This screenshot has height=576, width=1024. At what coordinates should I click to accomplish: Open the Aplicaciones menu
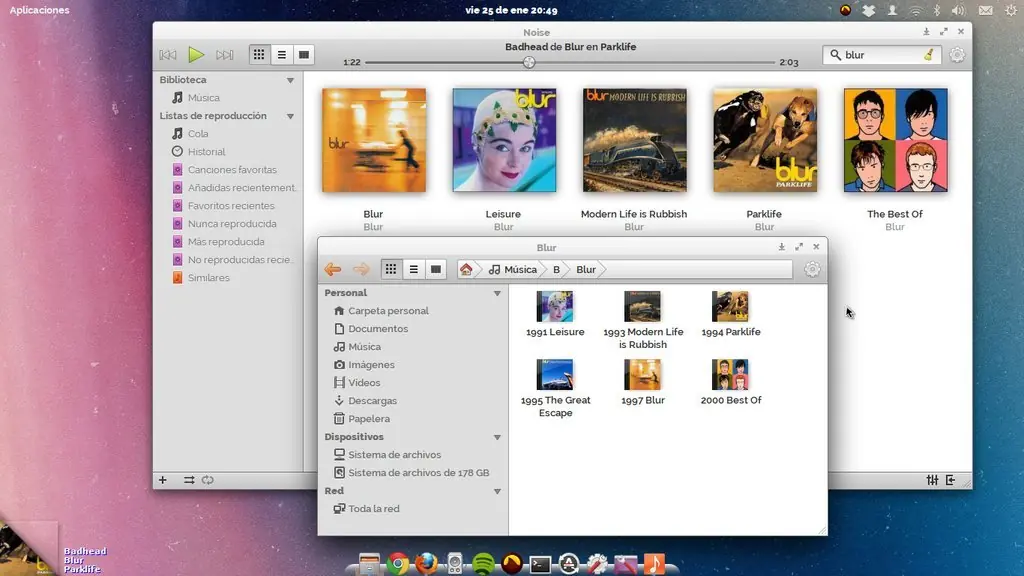[39, 10]
